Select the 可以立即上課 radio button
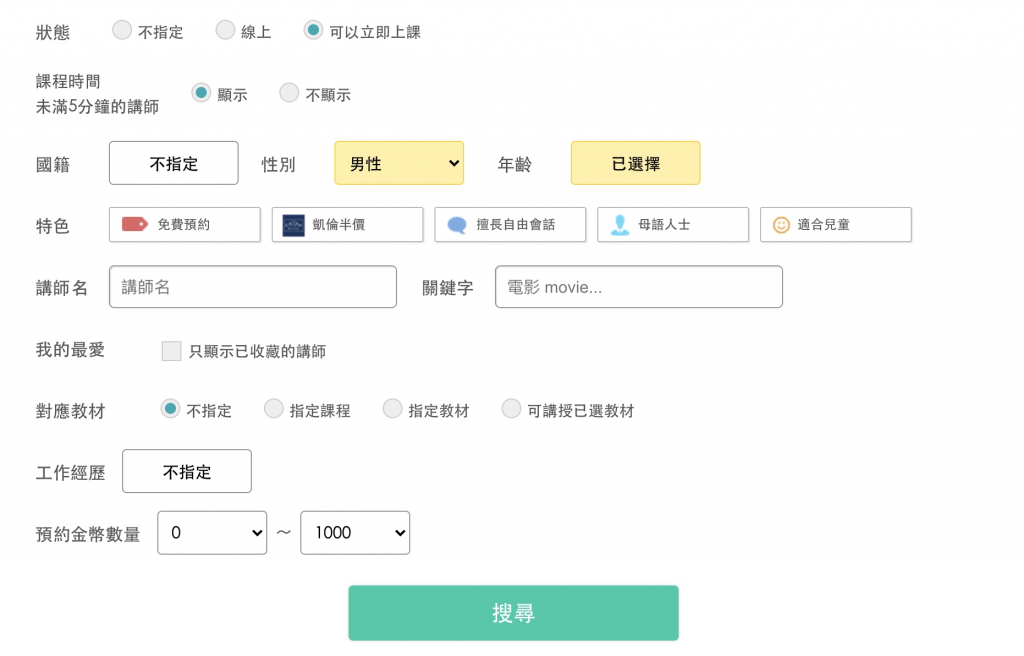The height and width of the screenshot is (656, 1024). (313, 30)
